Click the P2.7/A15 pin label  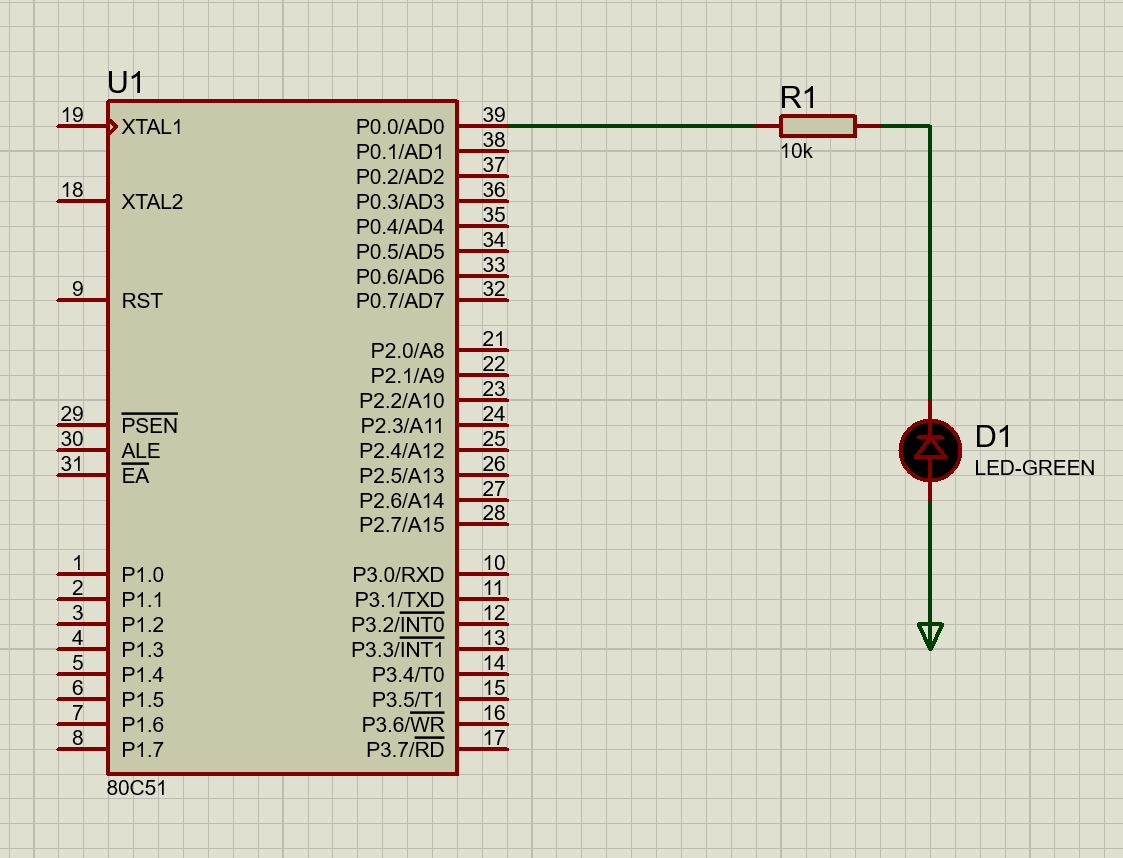[401, 525]
